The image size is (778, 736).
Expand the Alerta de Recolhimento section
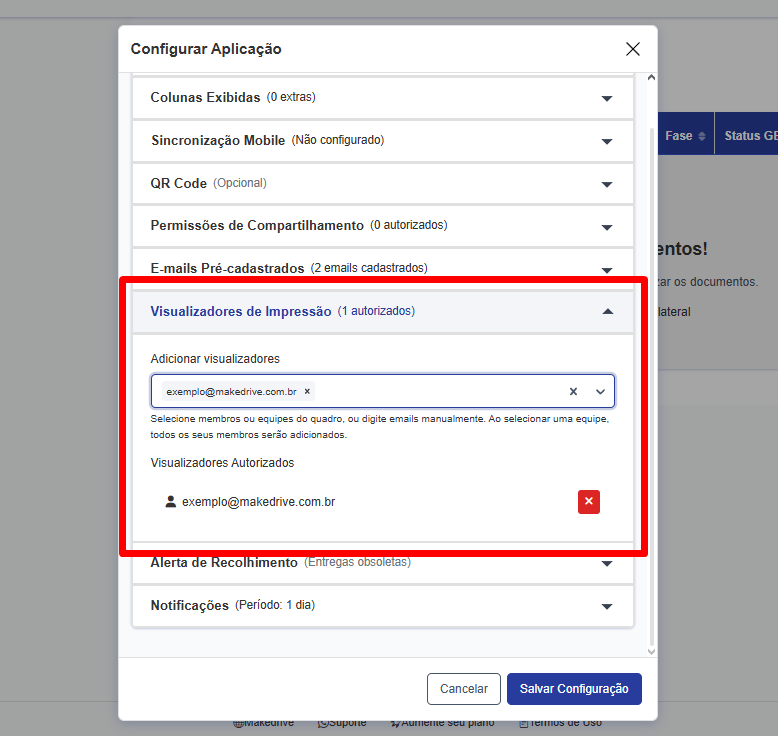click(x=606, y=563)
